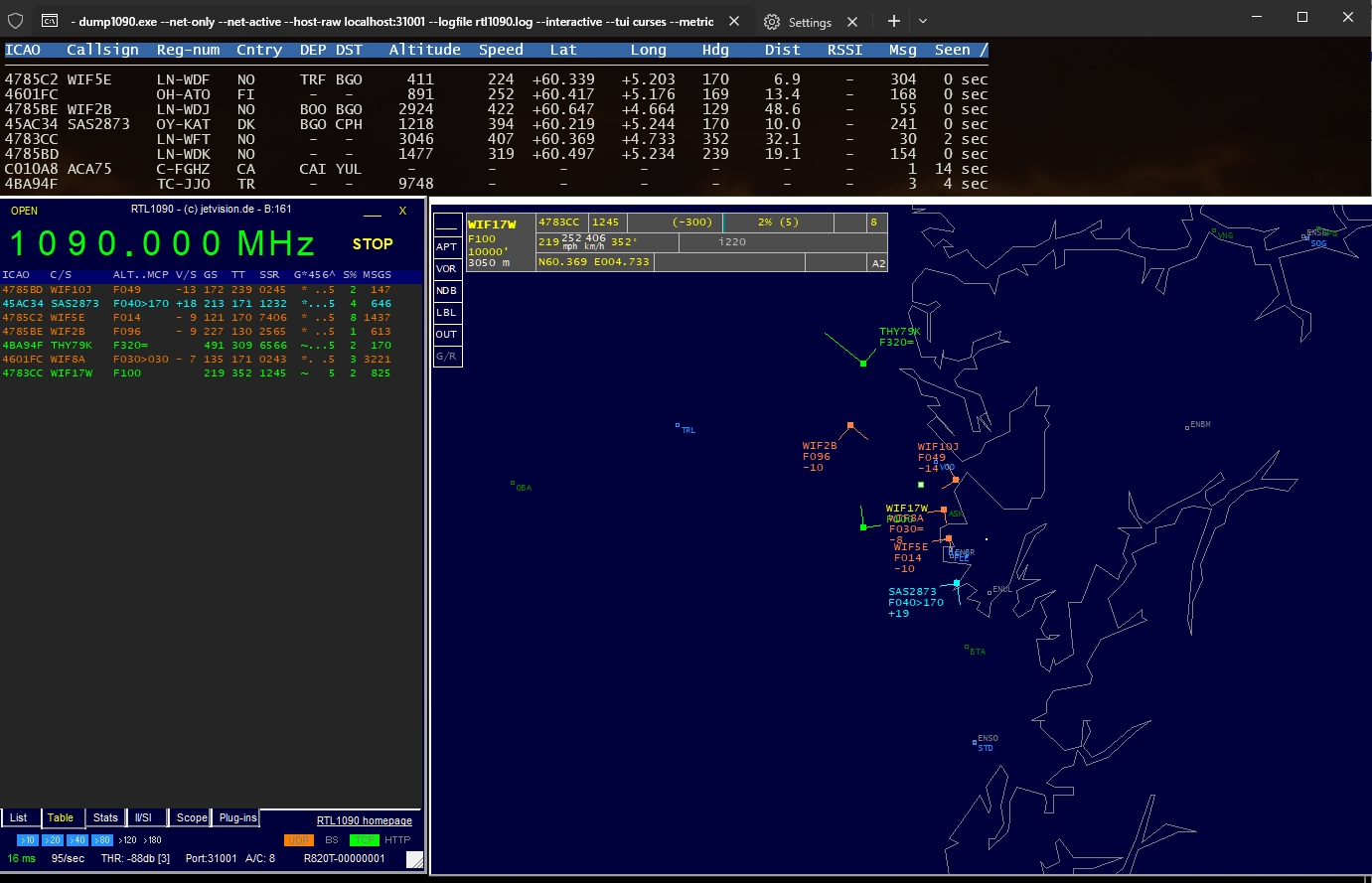Select table row WIF17W in RTL1090
1372x883 pixels.
pos(211,373)
